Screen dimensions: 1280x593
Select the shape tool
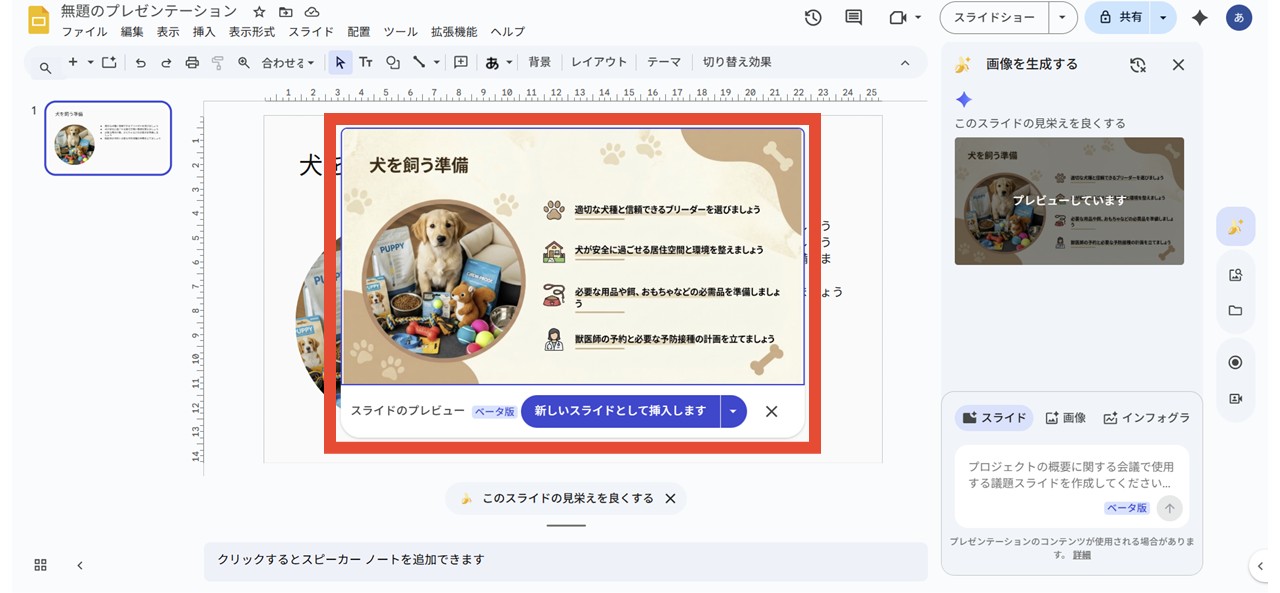[x=393, y=62]
